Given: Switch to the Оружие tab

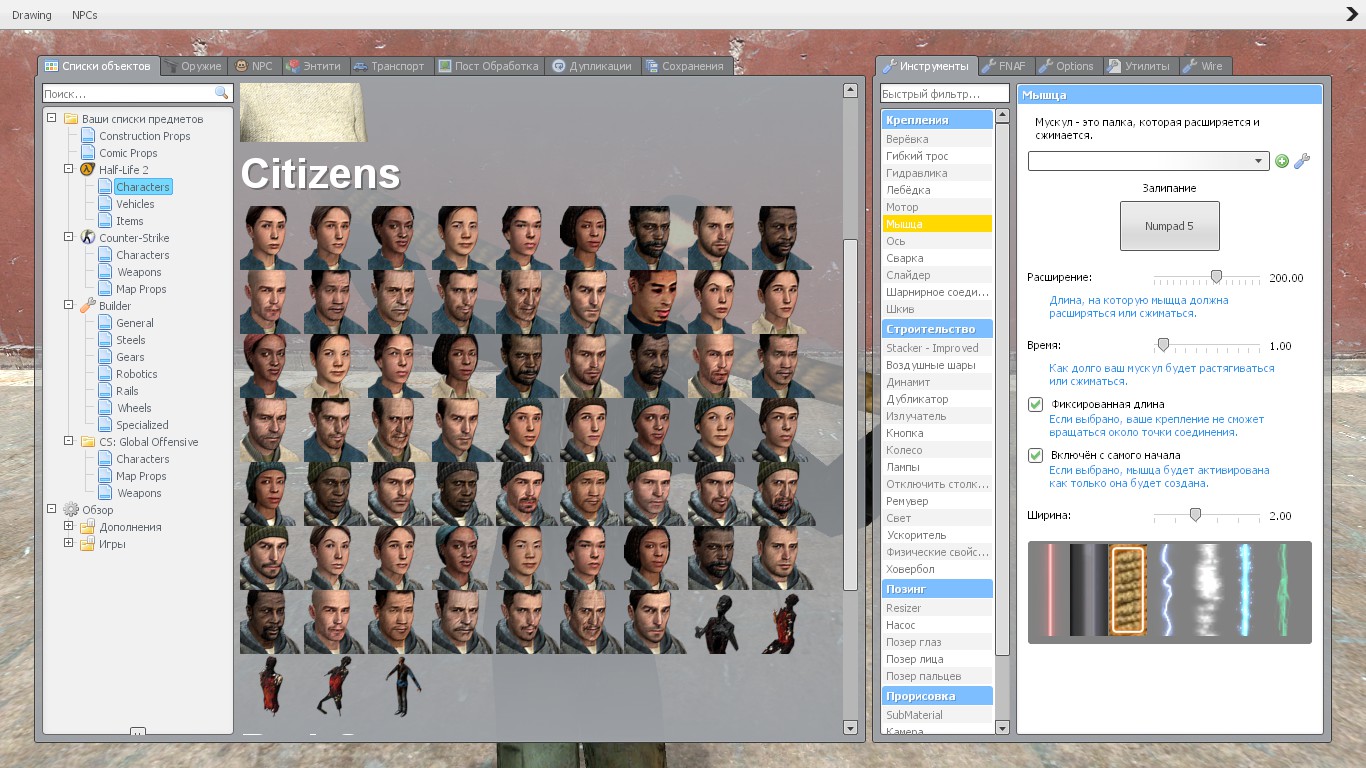Looking at the screenshot, I should click(194, 66).
